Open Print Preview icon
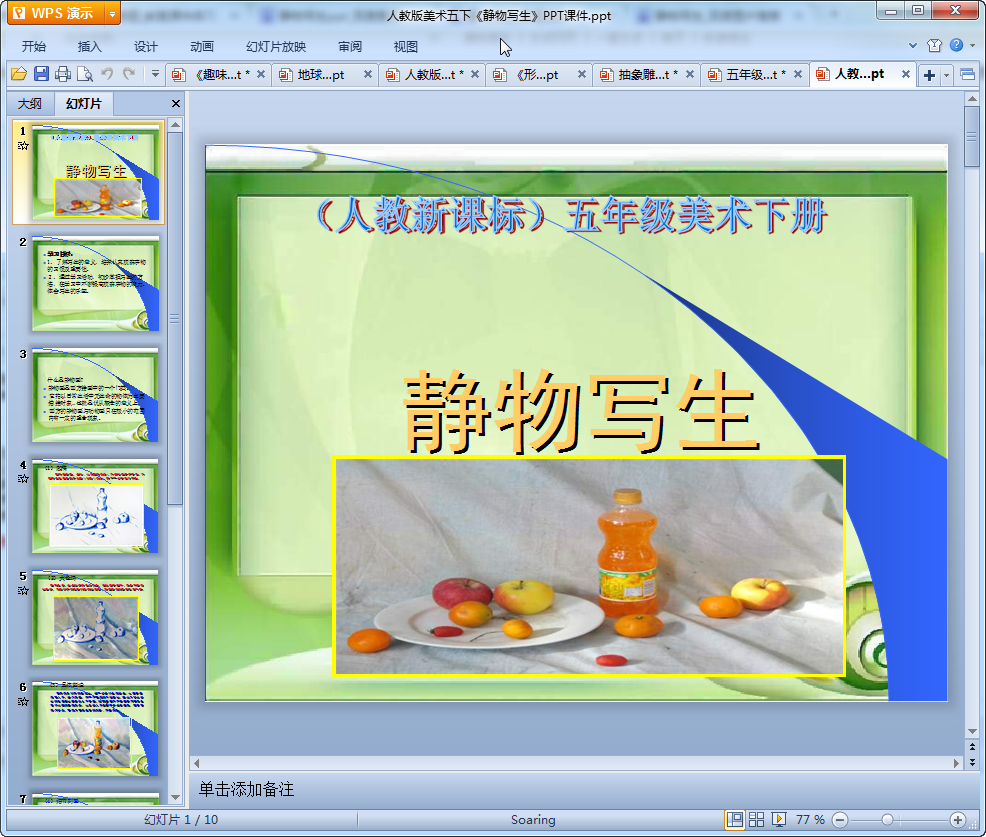986x837 pixels. coord(84,74)
